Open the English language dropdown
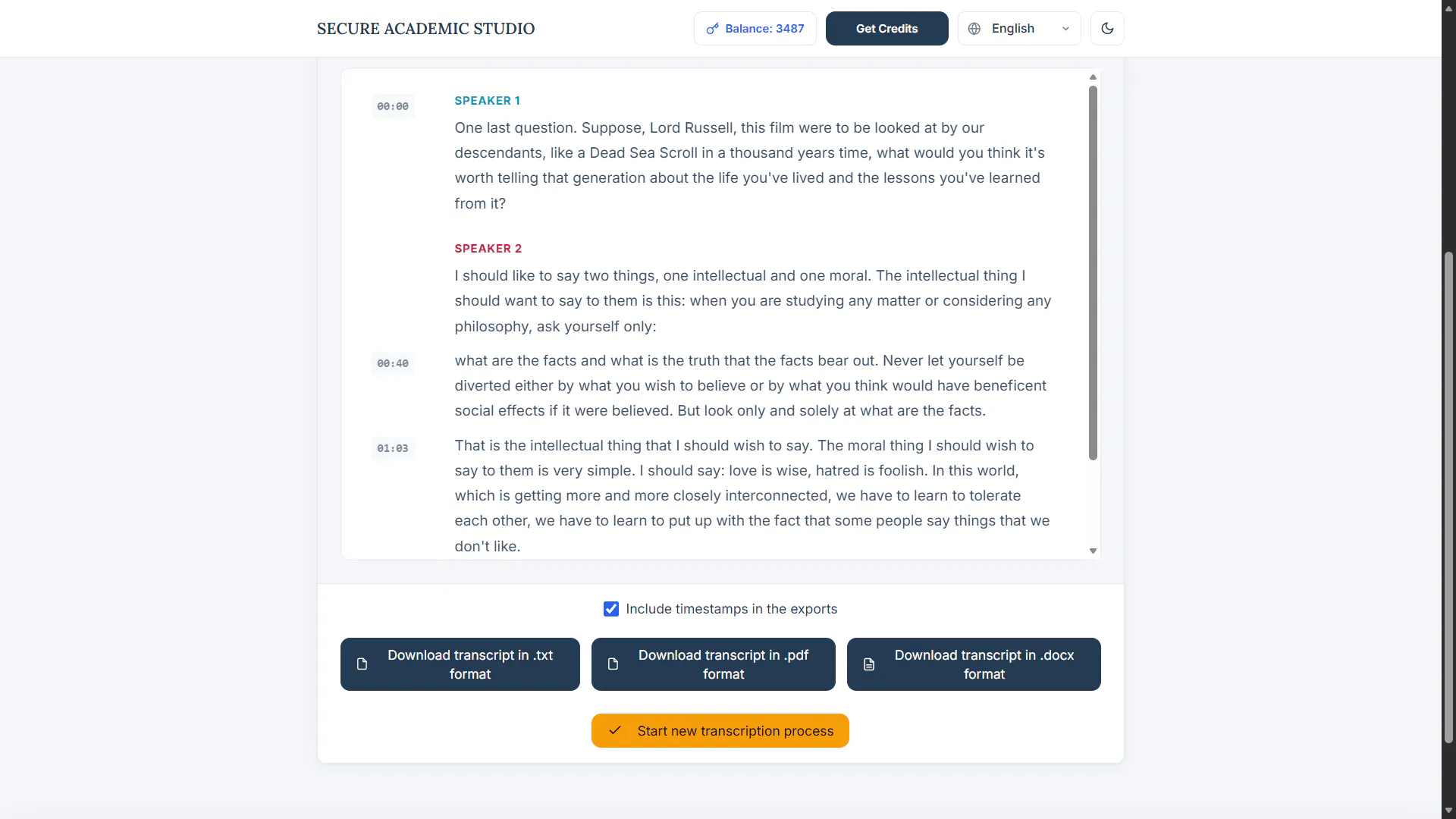This screenshot has height=819, width=1456. click(x=1019, y=28)
